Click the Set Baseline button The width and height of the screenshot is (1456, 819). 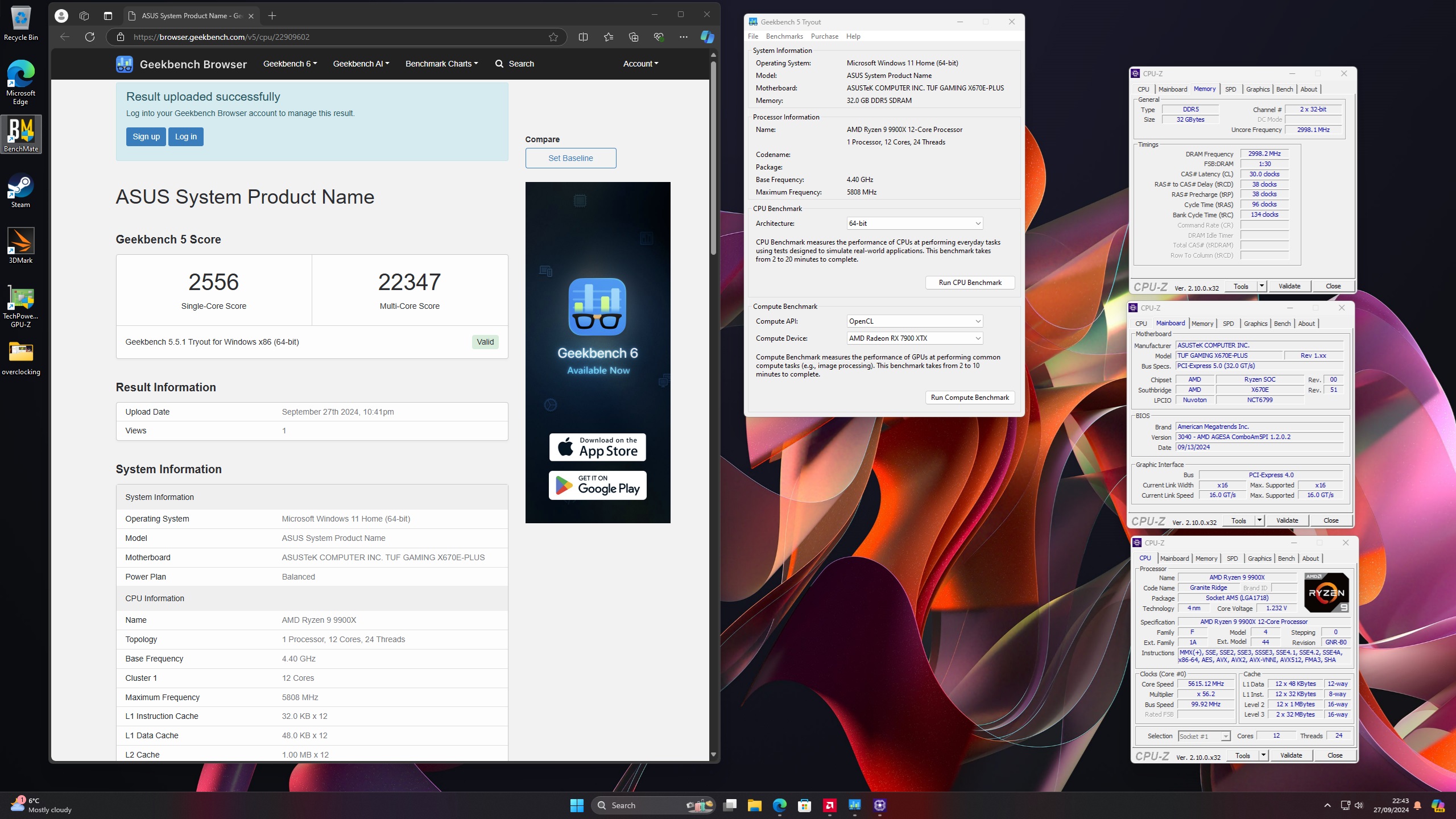[570, 158]
